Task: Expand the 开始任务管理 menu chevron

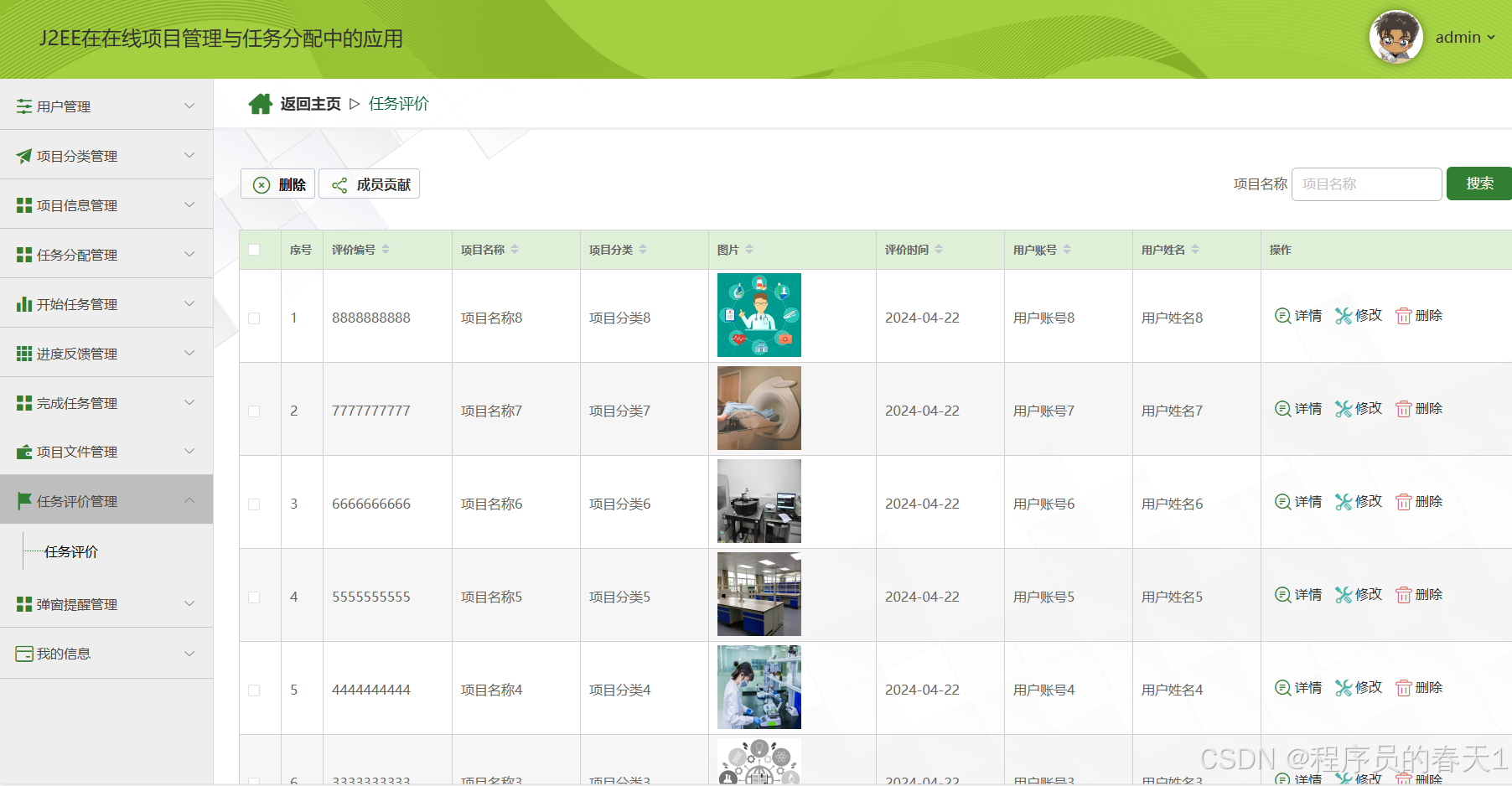Action: (x=189, y=303)
